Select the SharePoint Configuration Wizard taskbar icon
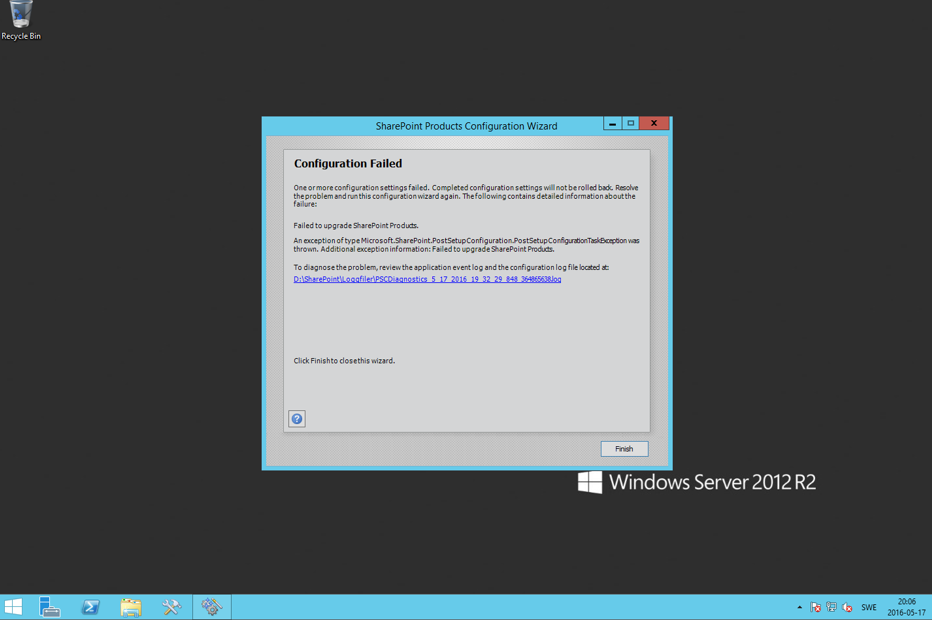This screenshot has height=621, width=932. tap(211, 607)
